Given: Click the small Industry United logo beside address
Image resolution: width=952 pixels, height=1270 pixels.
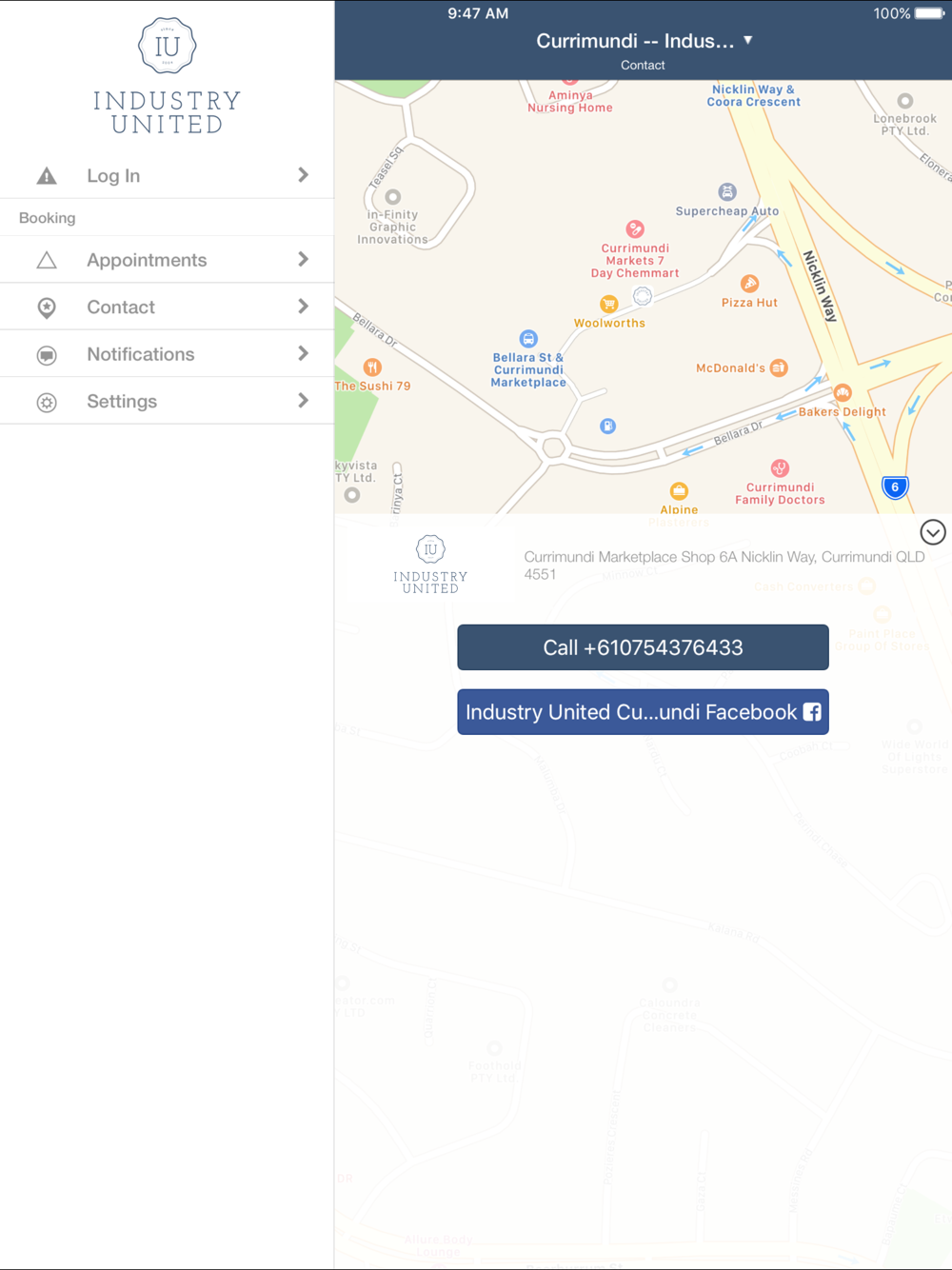Looking at the screenshot, I should pyautogui.click(x=430, y=565).
